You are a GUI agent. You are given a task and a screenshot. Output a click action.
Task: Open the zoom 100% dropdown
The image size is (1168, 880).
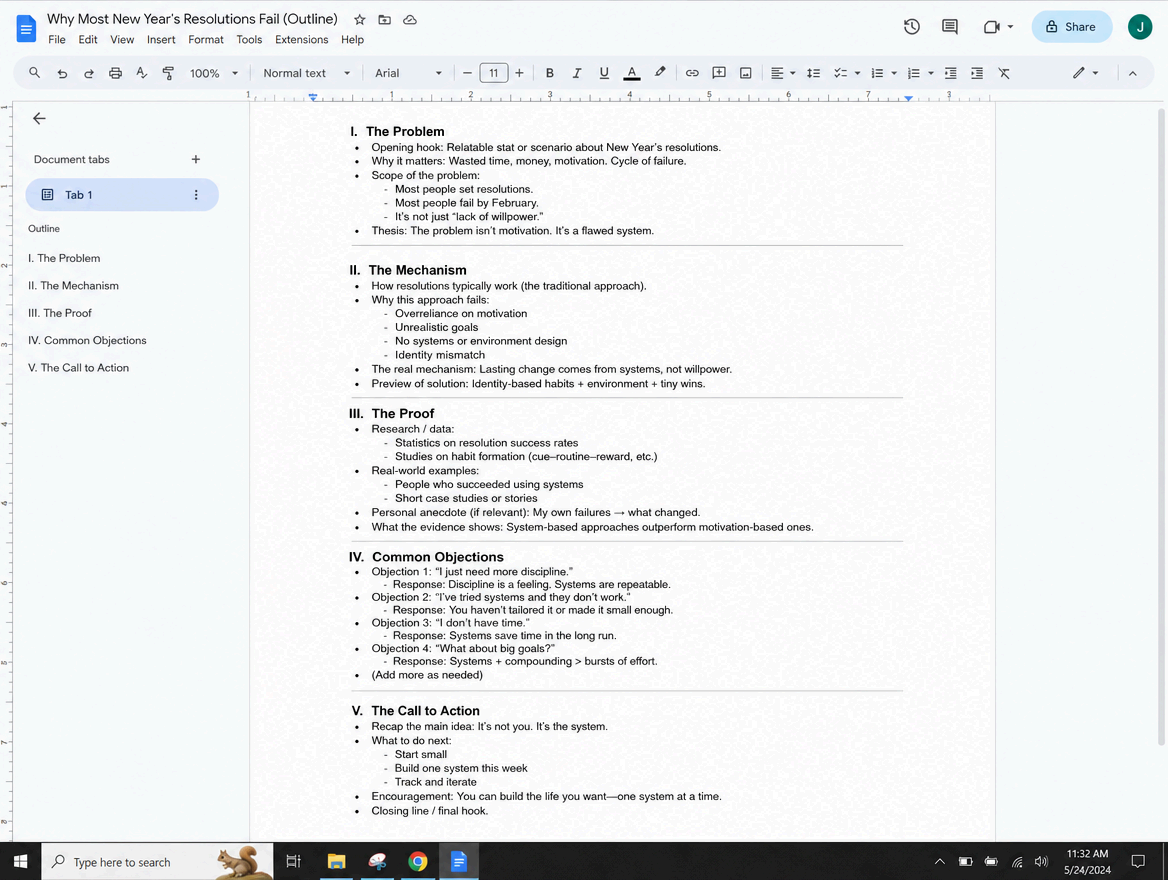214,73
